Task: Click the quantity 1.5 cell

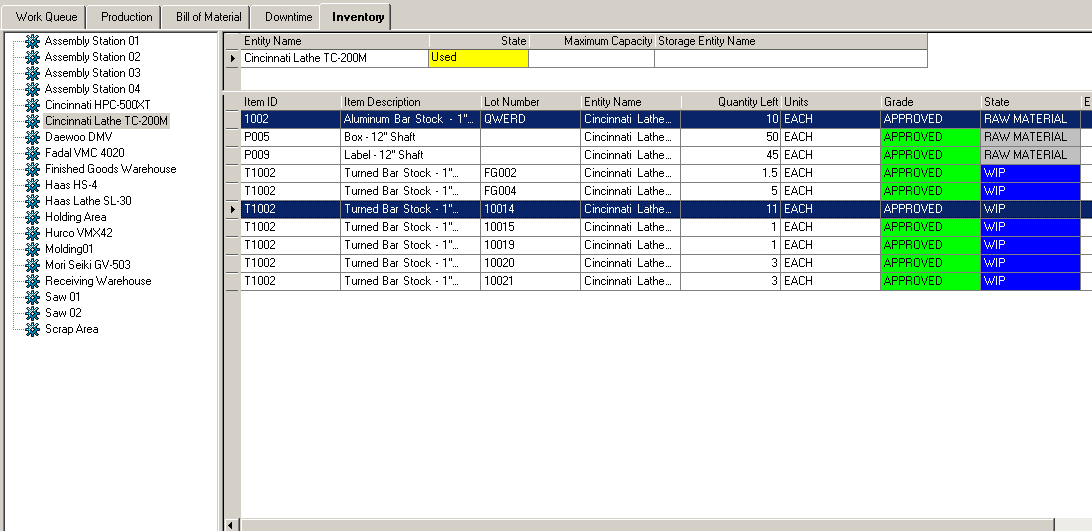Action: [x=731, y=173]
